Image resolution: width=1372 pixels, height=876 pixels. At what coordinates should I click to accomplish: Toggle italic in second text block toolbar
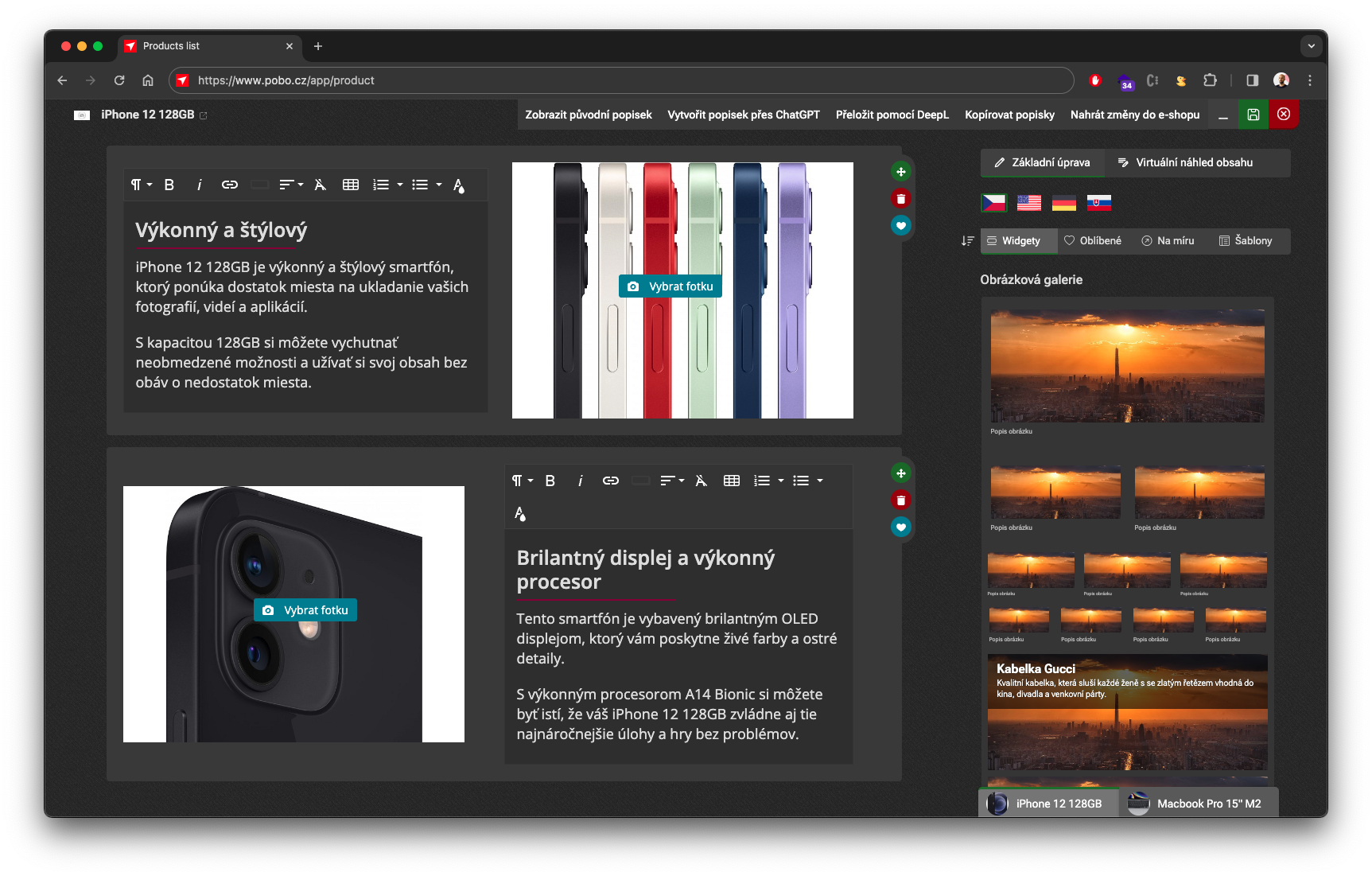click(x=580, y=481)
